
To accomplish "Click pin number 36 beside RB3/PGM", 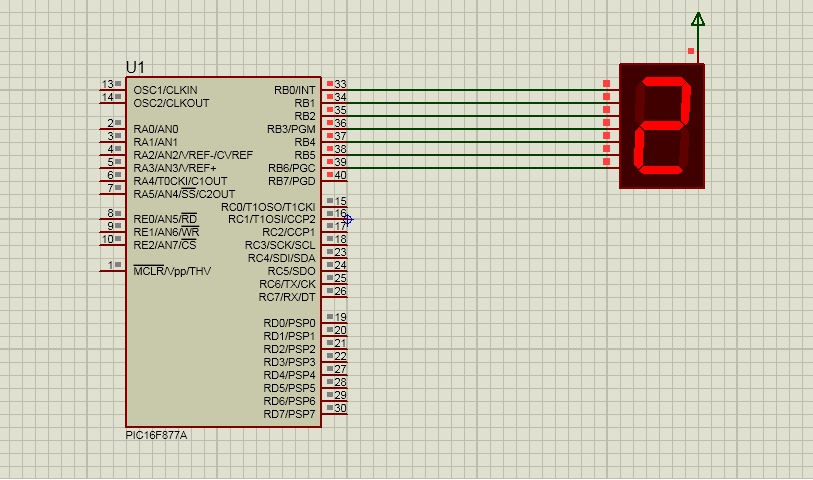I will (340, 123).
